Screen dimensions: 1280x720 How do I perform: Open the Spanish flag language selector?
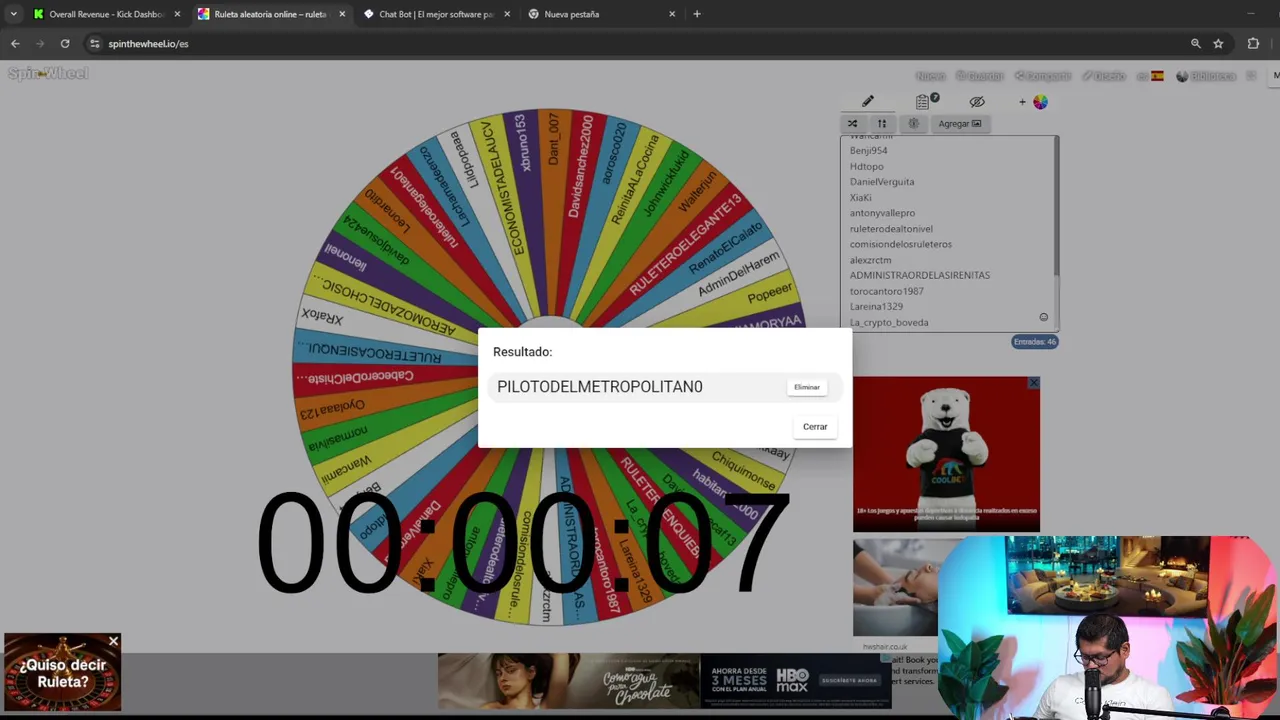(x=1151, y=76)
